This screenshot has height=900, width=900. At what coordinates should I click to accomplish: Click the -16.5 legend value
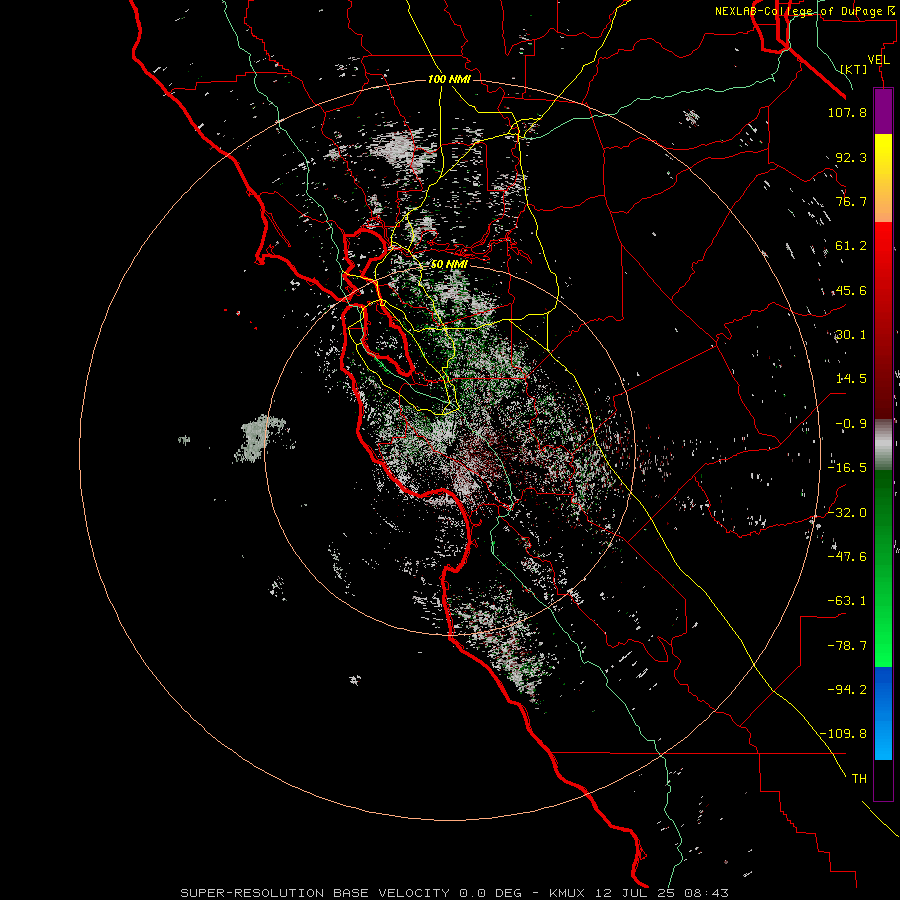point(847,468)
